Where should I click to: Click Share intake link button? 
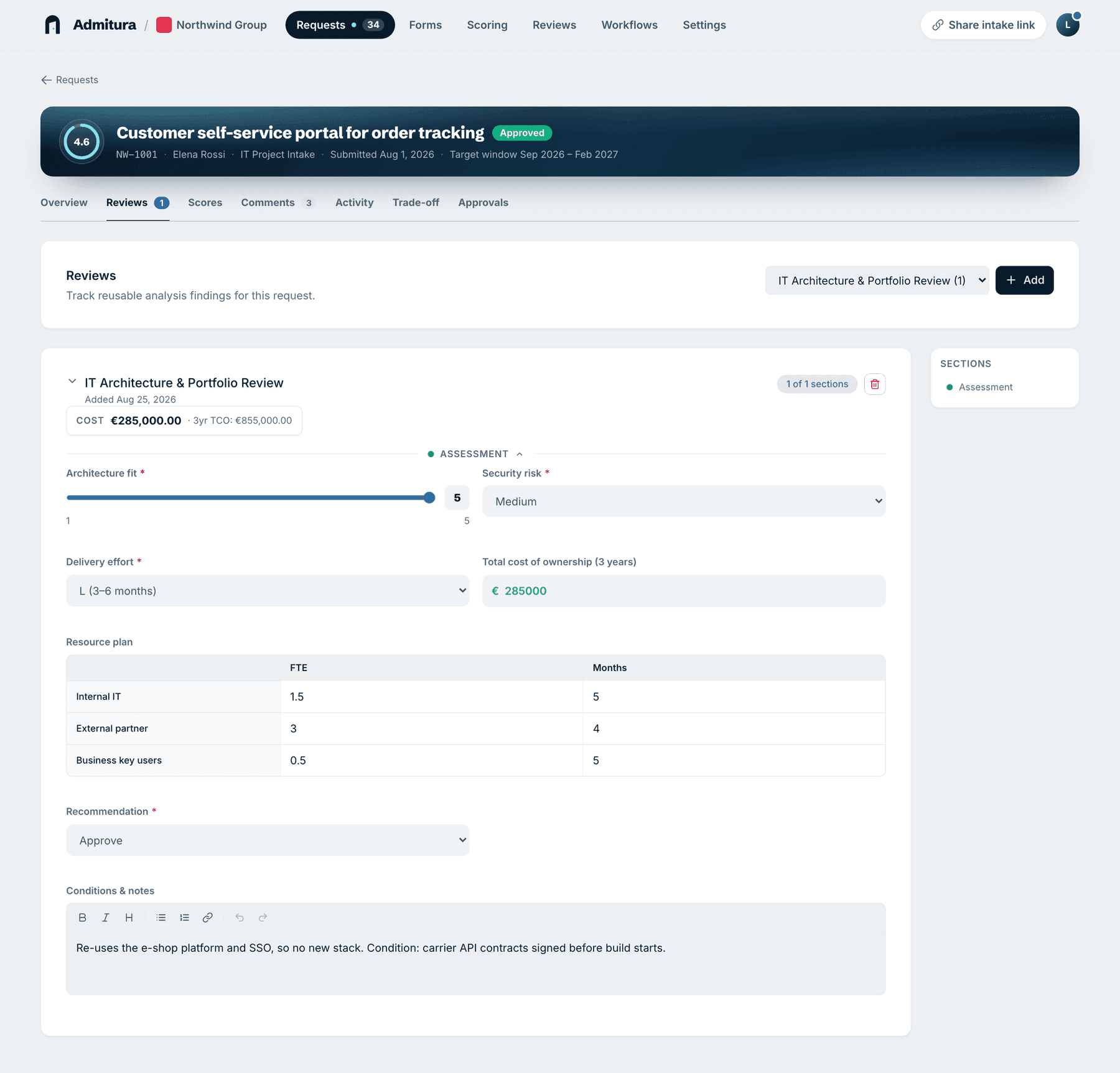pos(983,25)
